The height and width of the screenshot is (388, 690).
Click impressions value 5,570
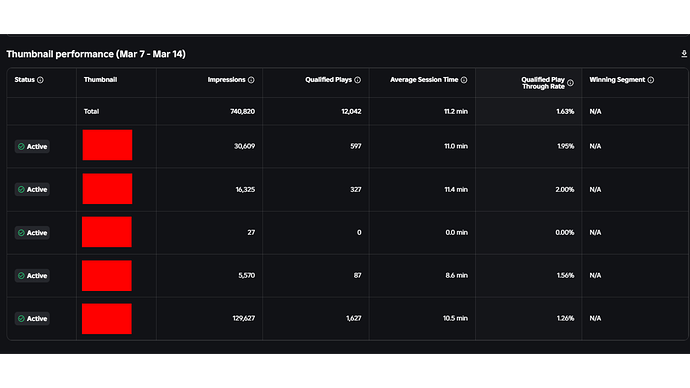pos(246,275)
